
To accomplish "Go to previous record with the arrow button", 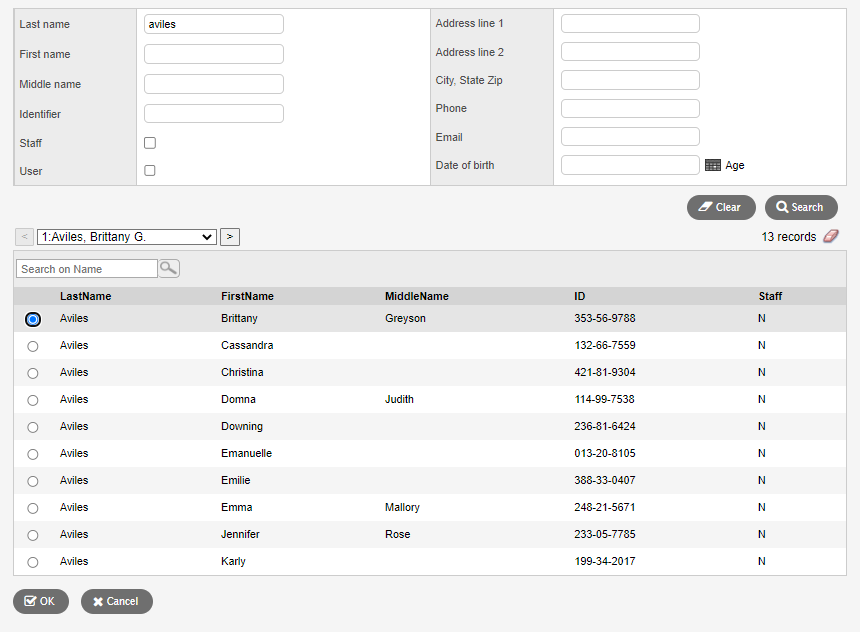I will click(x=25, y=237).
